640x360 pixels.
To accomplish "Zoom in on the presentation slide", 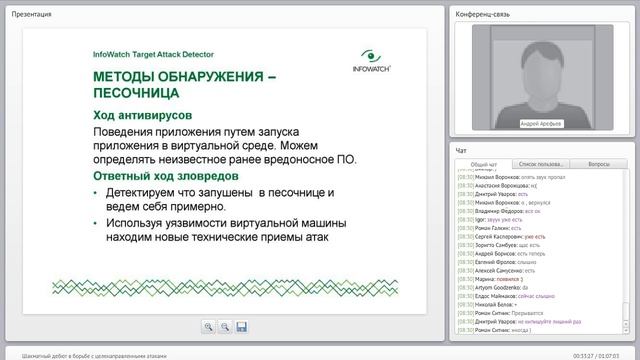I will click(209, 327).
